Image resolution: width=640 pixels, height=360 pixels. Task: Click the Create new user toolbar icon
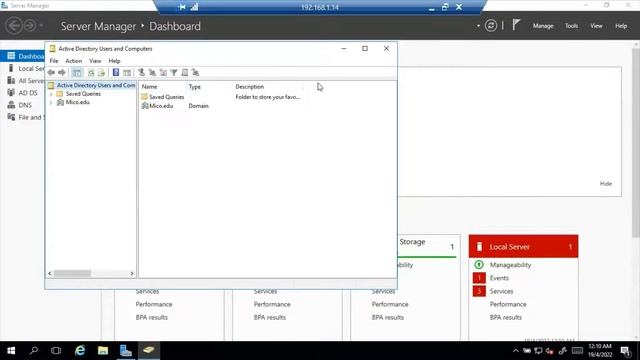click(x=142, y=73)
